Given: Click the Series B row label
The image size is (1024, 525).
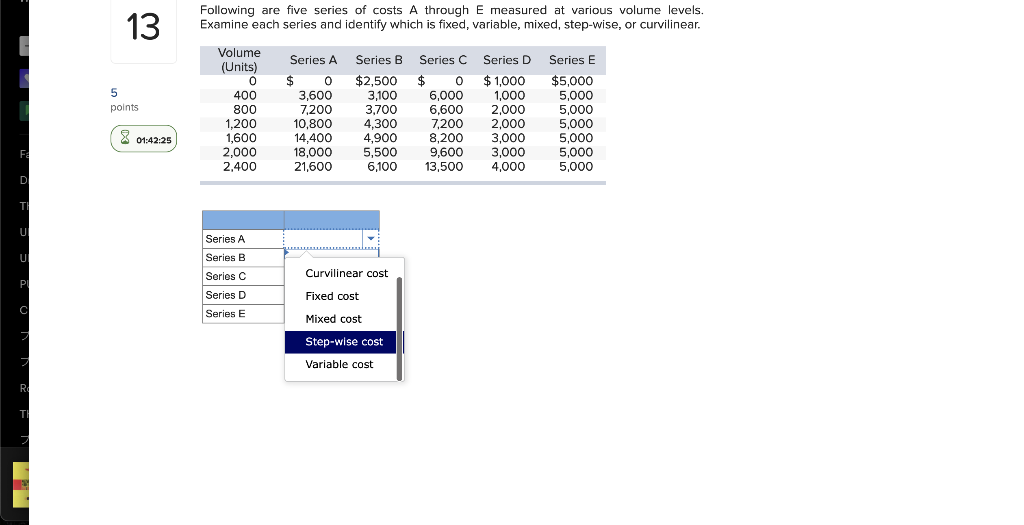Looking at the screenshot, I should coord(225,258).
